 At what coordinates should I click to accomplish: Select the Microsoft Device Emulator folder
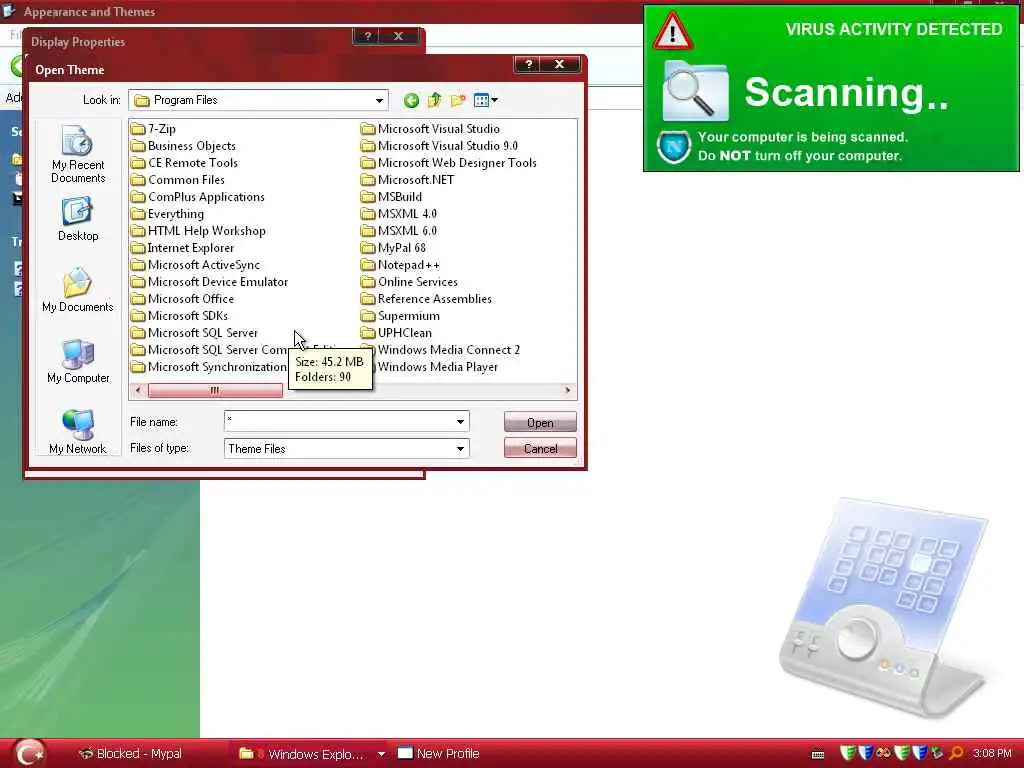click(x=210, y=281)
